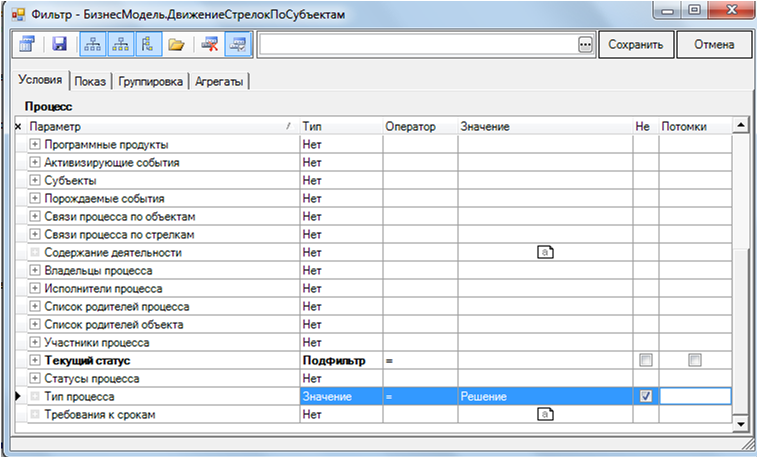
Task: Click the scrollbar down arrow in grid
Action: click(740, 425)
